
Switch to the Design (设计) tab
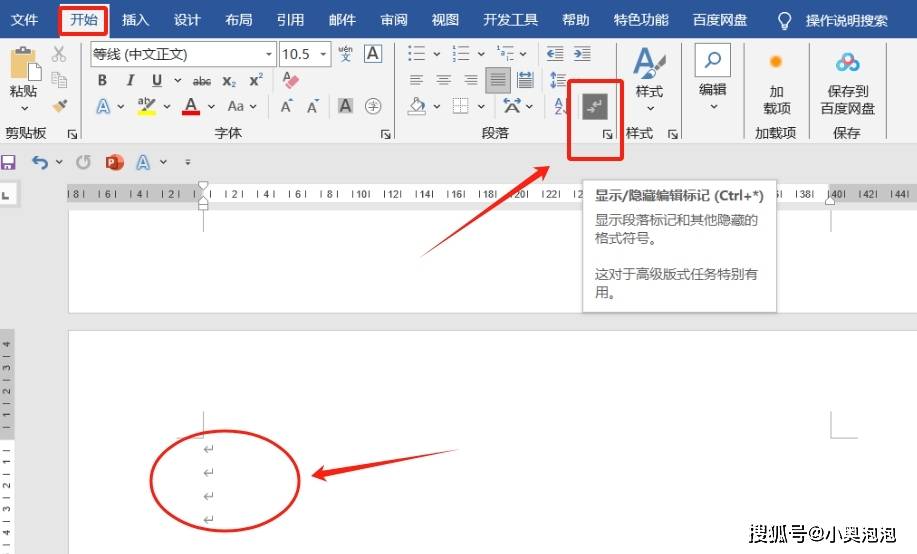[x=187, y=20]
